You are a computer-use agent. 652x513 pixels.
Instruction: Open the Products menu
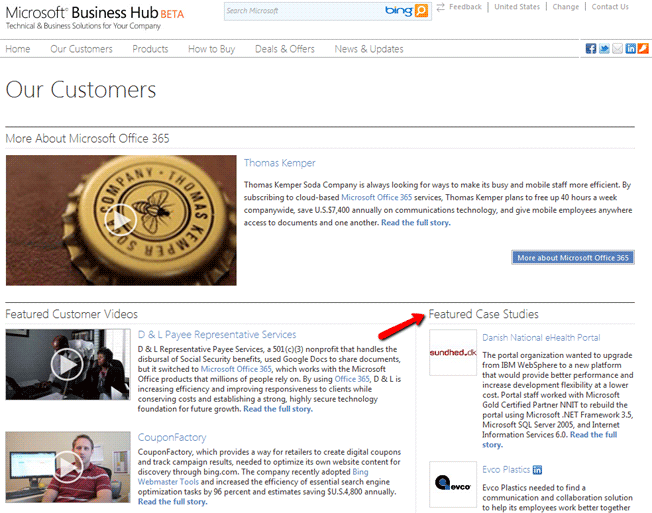tap(150, 49)
